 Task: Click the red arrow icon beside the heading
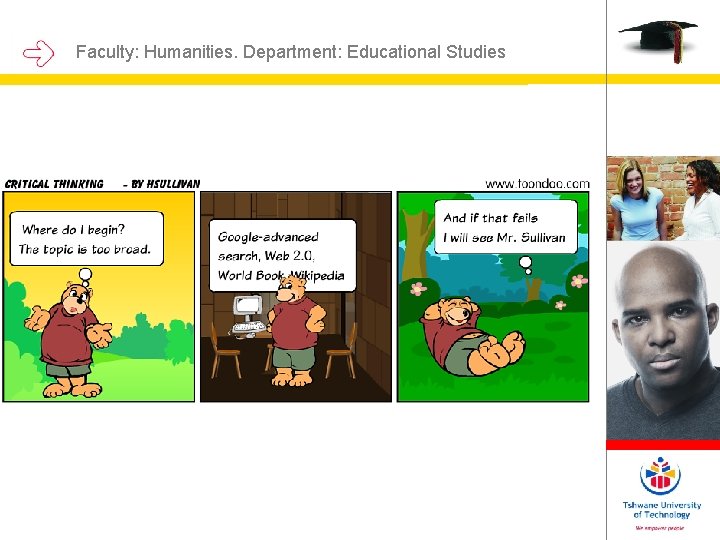pos(39,54)
